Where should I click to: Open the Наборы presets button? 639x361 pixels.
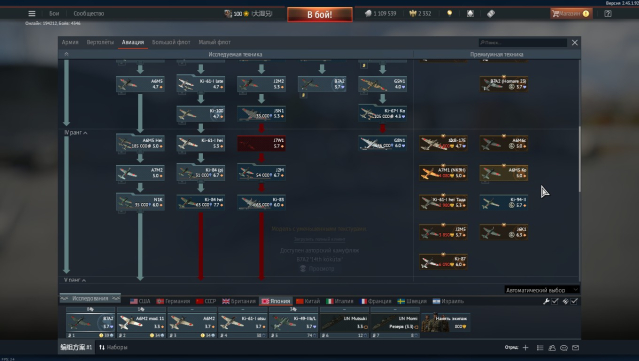tap(113, 347)
